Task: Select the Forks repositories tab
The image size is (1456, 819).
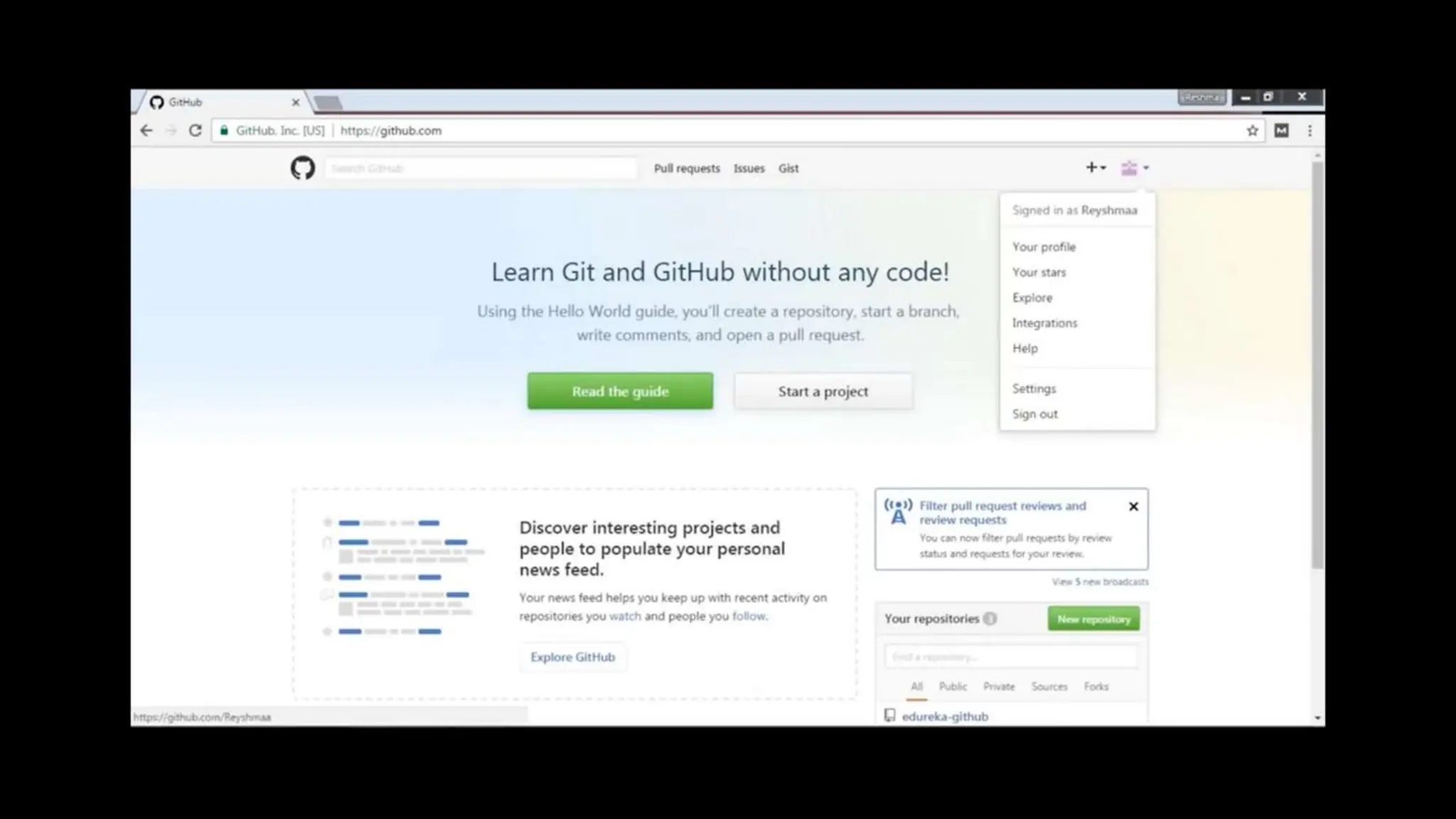Action: click(x=1096, y=686)
